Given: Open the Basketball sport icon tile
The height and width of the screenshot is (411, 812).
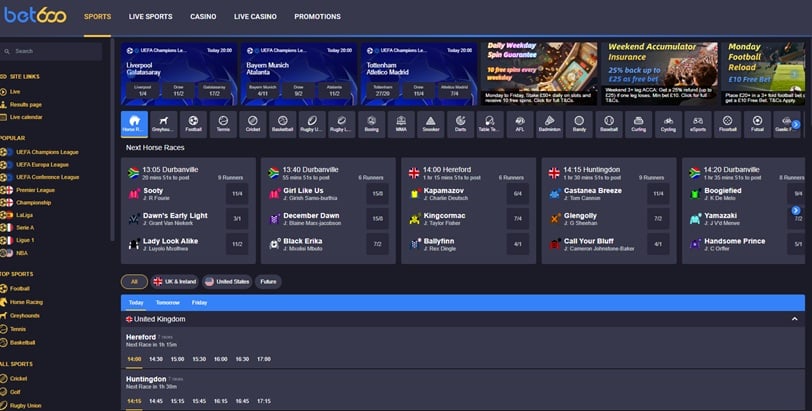Looking at the screenshot, I should [x=282, y=124].
